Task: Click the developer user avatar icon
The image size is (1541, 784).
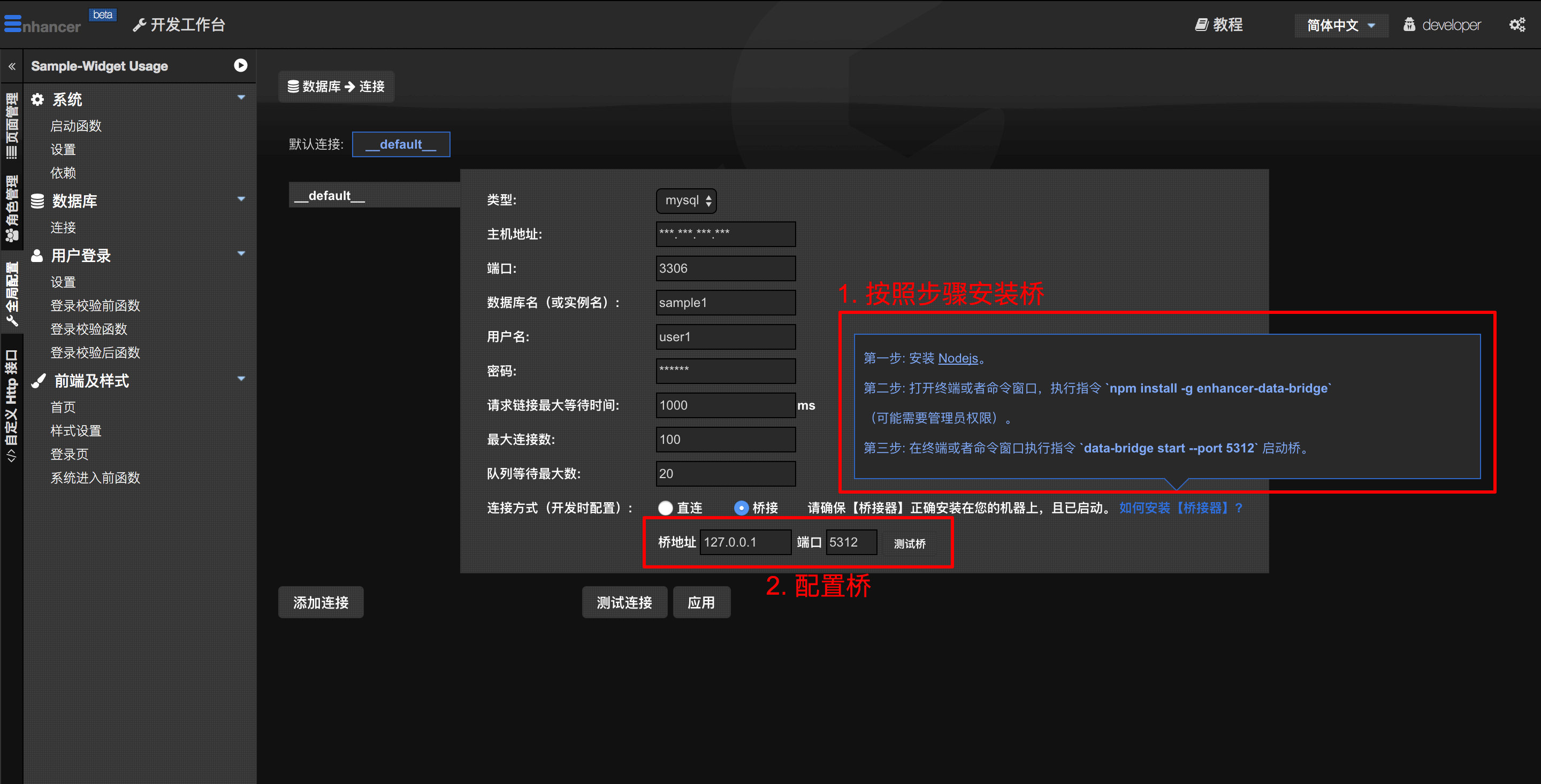Action: tap(1409, 25)
